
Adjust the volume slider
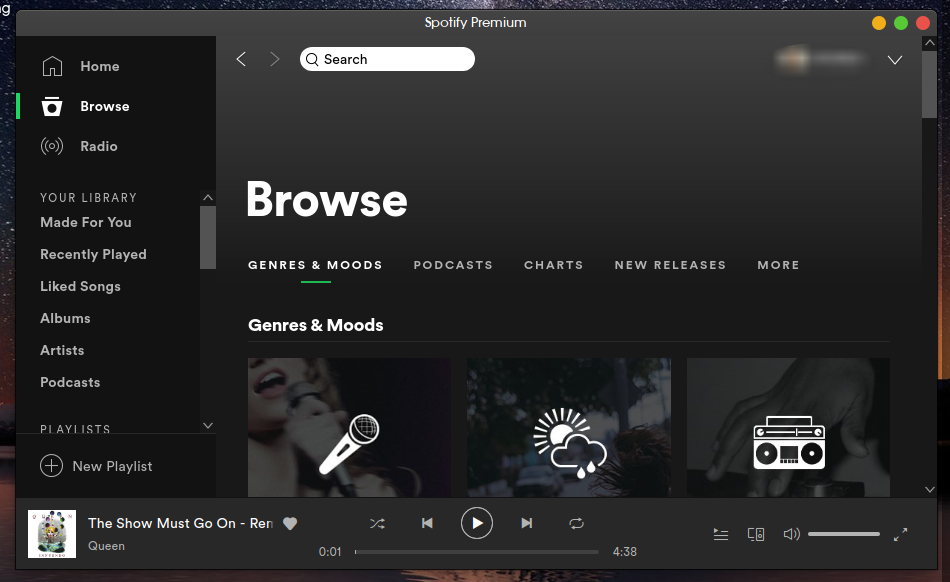[843, 534]
